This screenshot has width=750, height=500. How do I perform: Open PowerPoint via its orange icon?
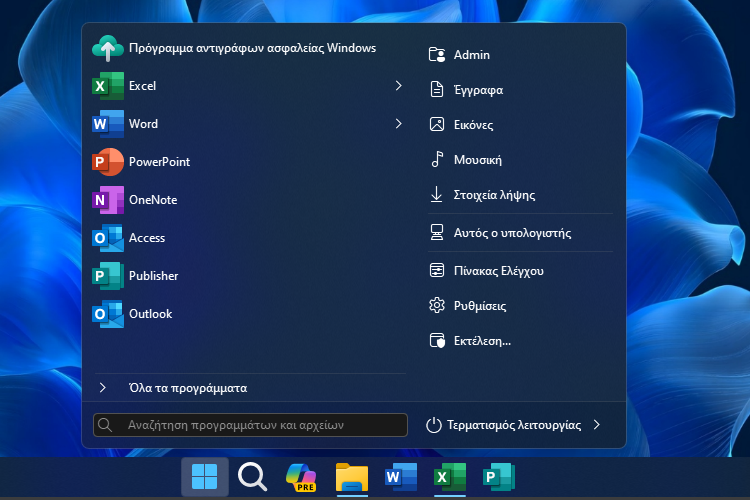(x=108, y=162)
